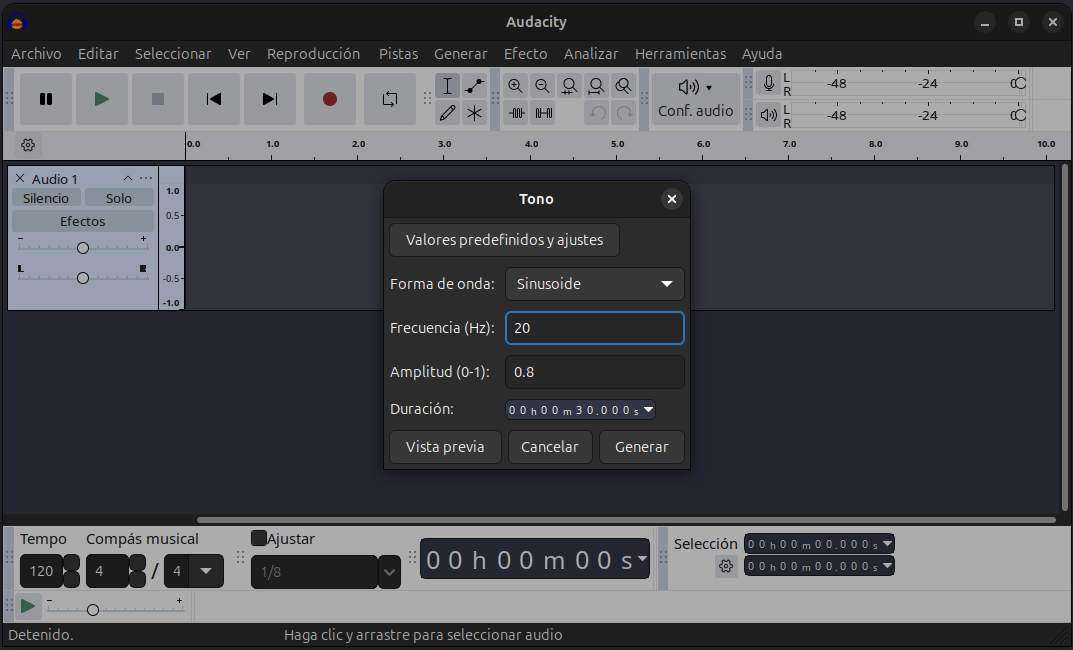1073x650 pixels.
Task: Toggle the Loop playback button
Action: (x=389, y=99)
